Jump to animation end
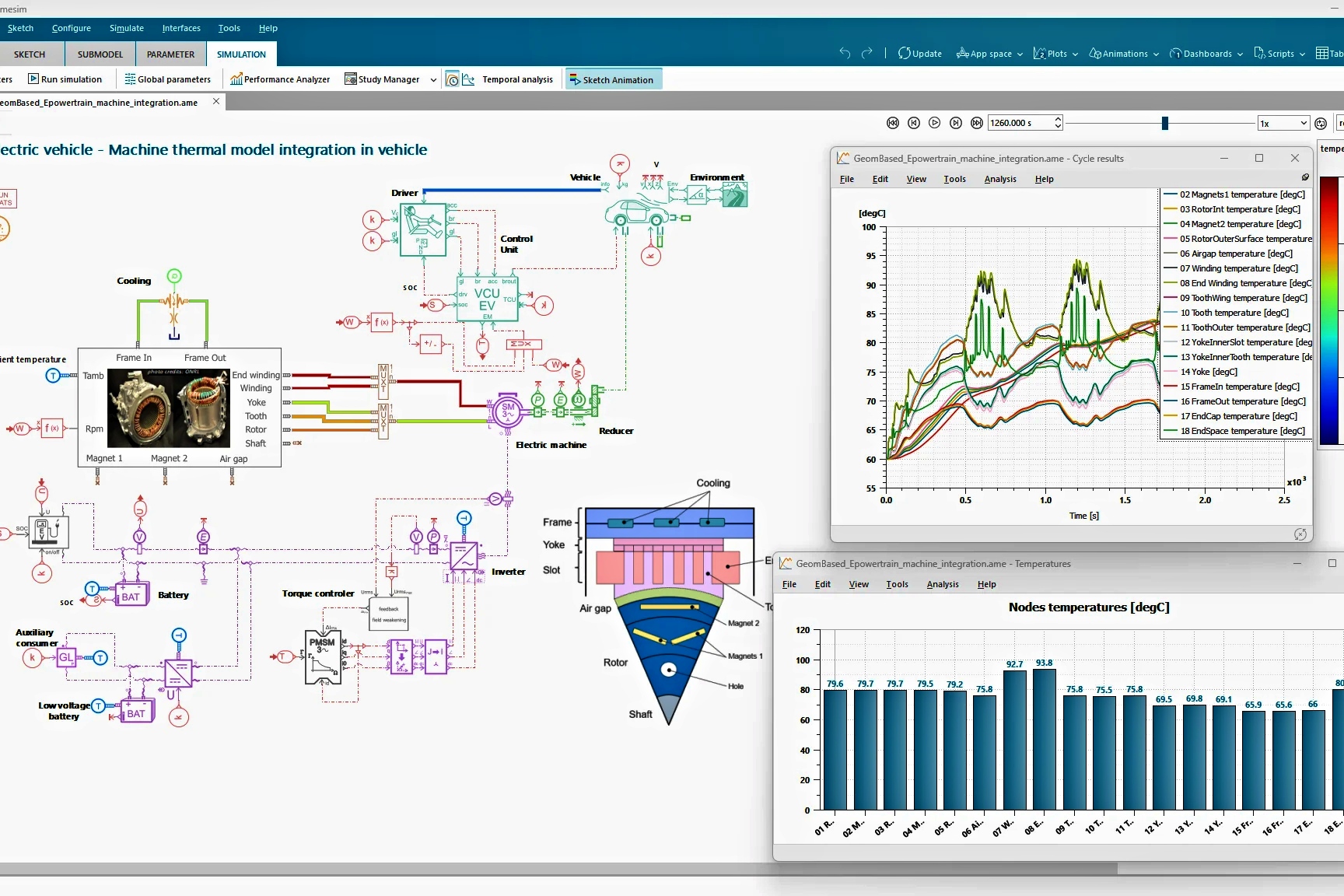This screenshot has height=896, width=1344. (x=977, y=123)
